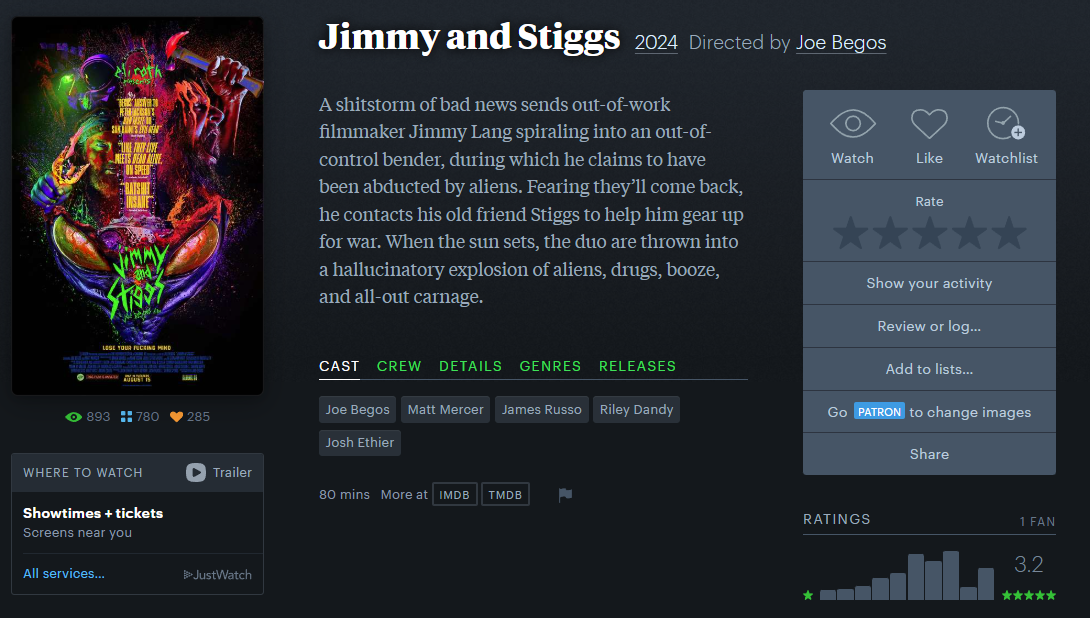
Task: Switch to the GENRES tab
Action: [x=550, y=366]
